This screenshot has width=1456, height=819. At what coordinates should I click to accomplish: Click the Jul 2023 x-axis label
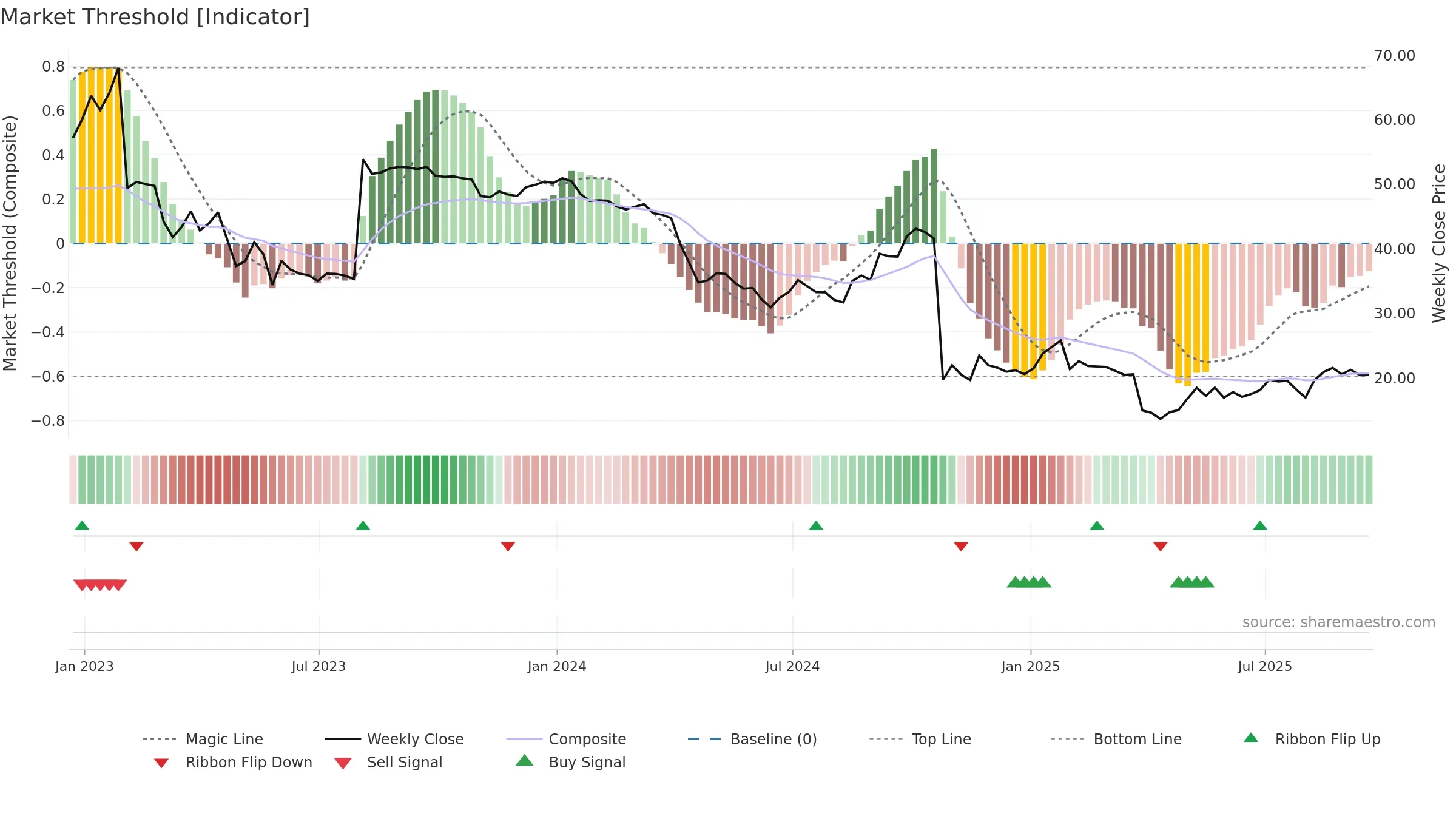[x=318, y=667]
